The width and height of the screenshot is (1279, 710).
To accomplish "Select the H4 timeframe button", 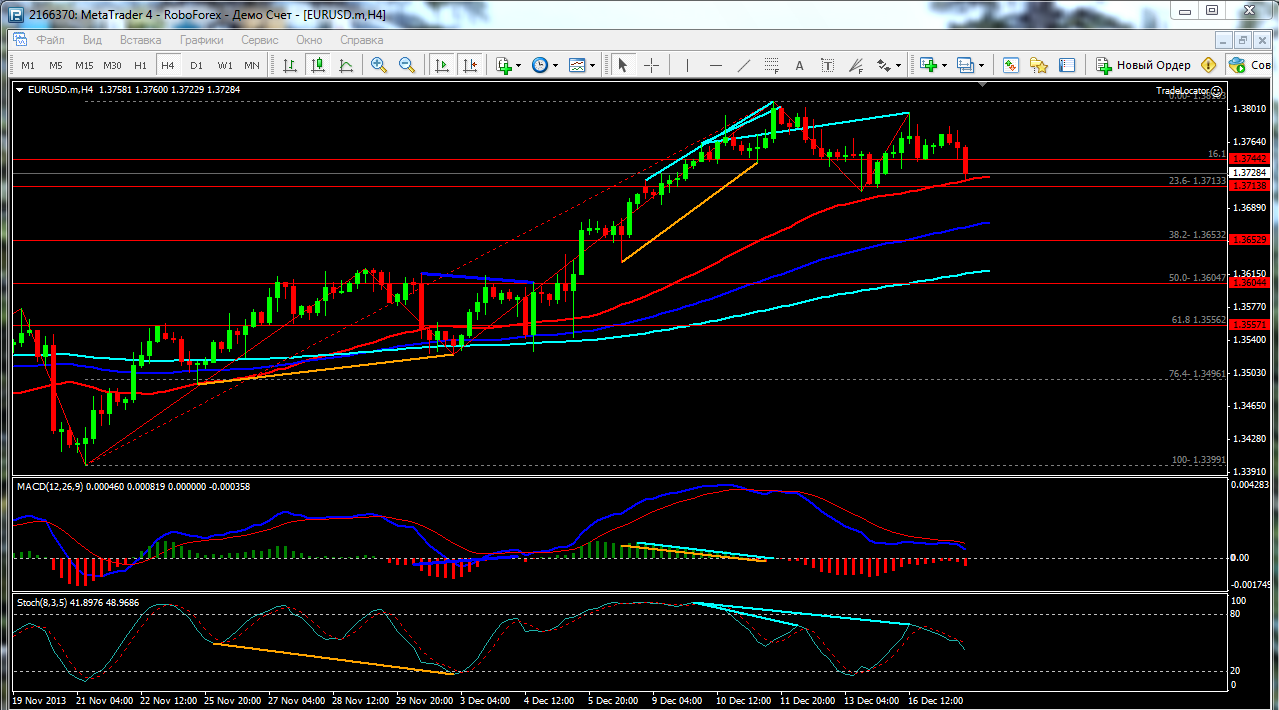I will 168,65.
